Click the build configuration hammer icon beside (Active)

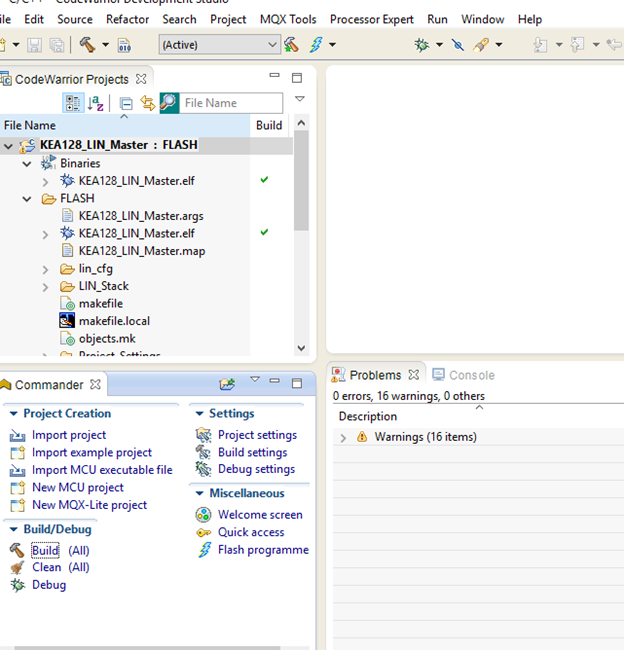click(x=291, y=45)
